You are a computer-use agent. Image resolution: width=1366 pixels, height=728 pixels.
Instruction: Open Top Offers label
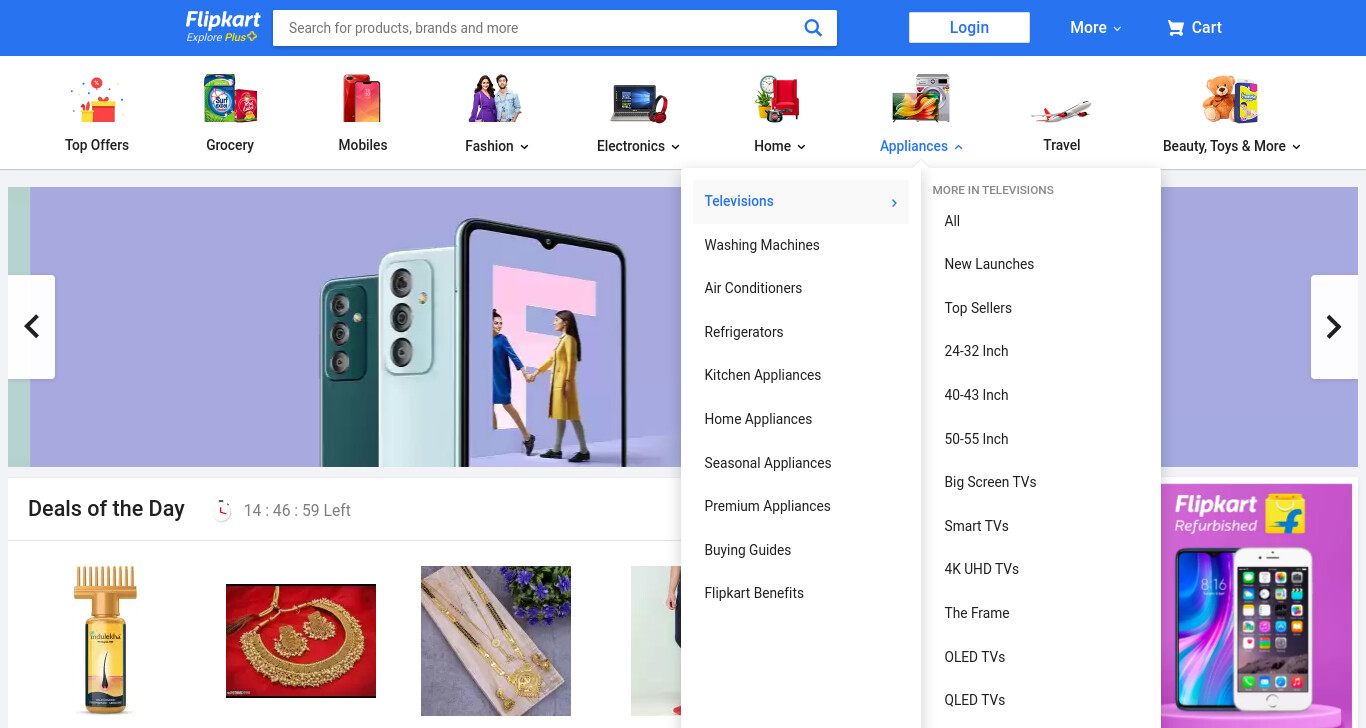(x=97, y=145)
